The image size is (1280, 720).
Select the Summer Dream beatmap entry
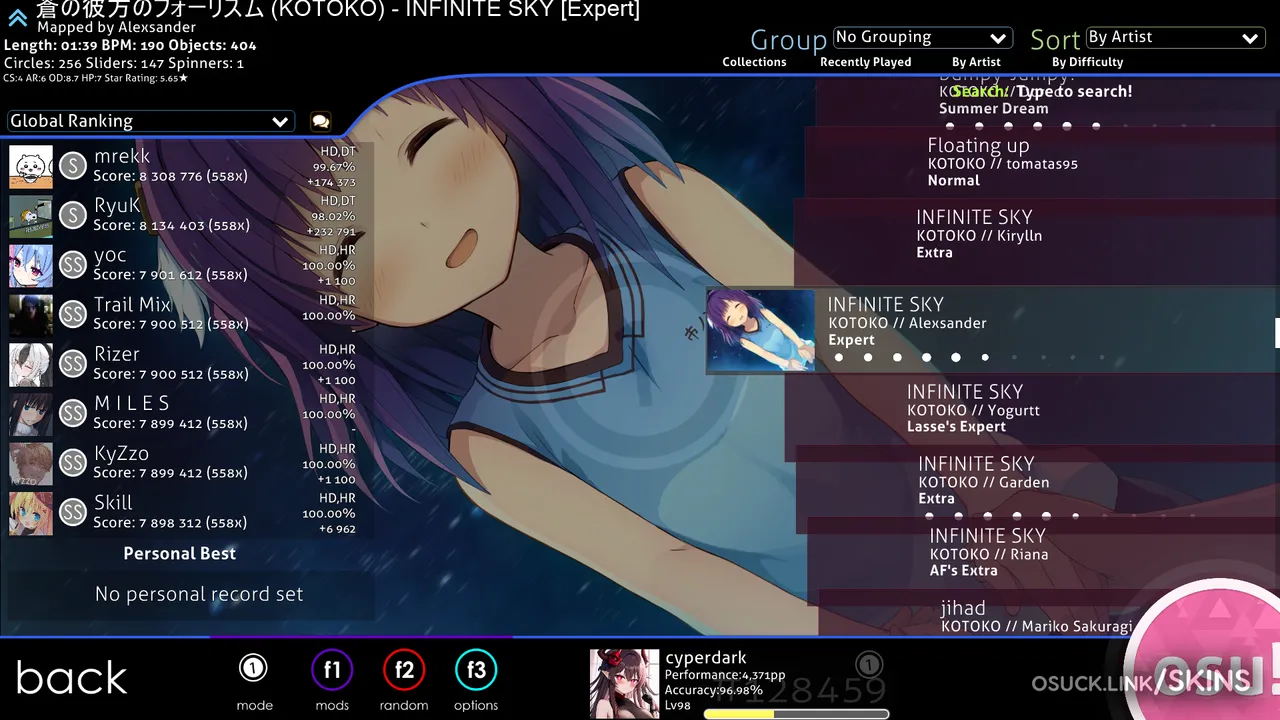click(1048, 100)
